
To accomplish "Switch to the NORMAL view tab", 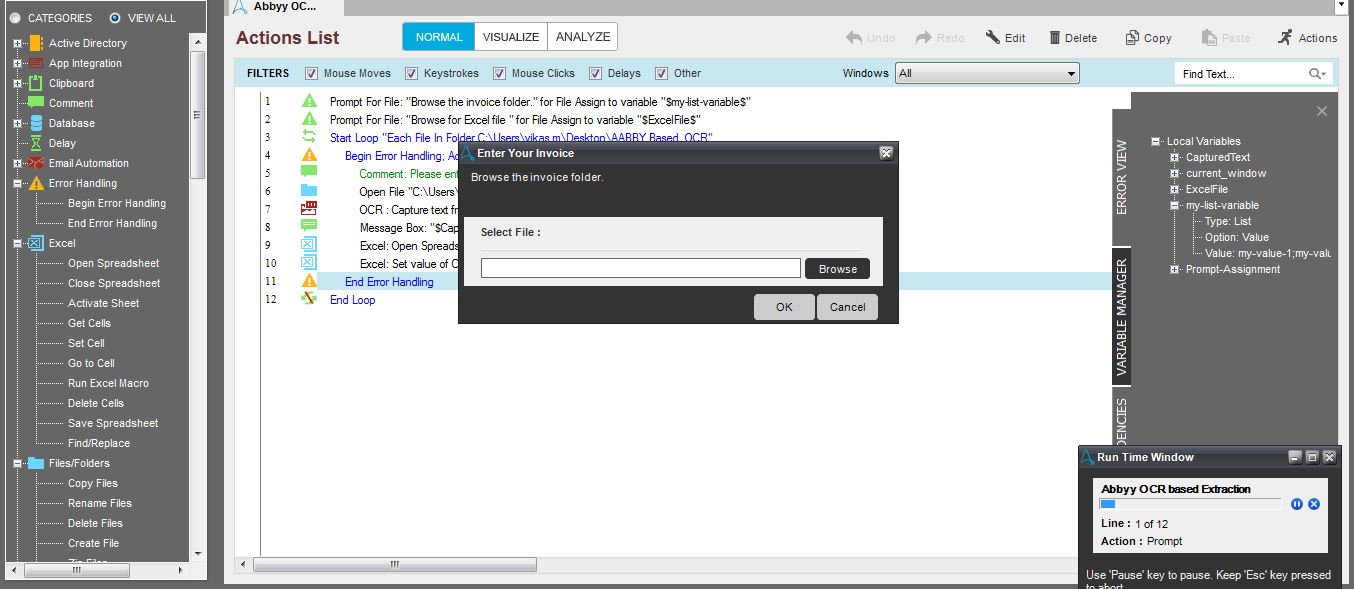I will tap(439, 37).
